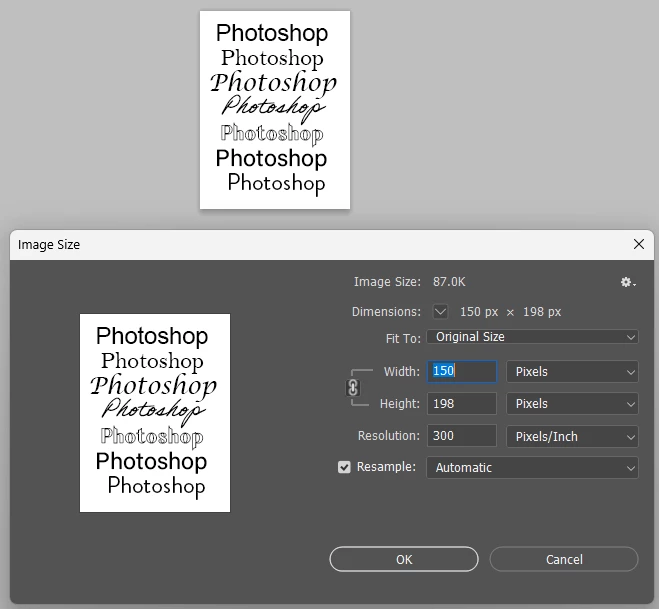
Task: Open the Height units Pixels dropdown
Action: pos(572,403)
